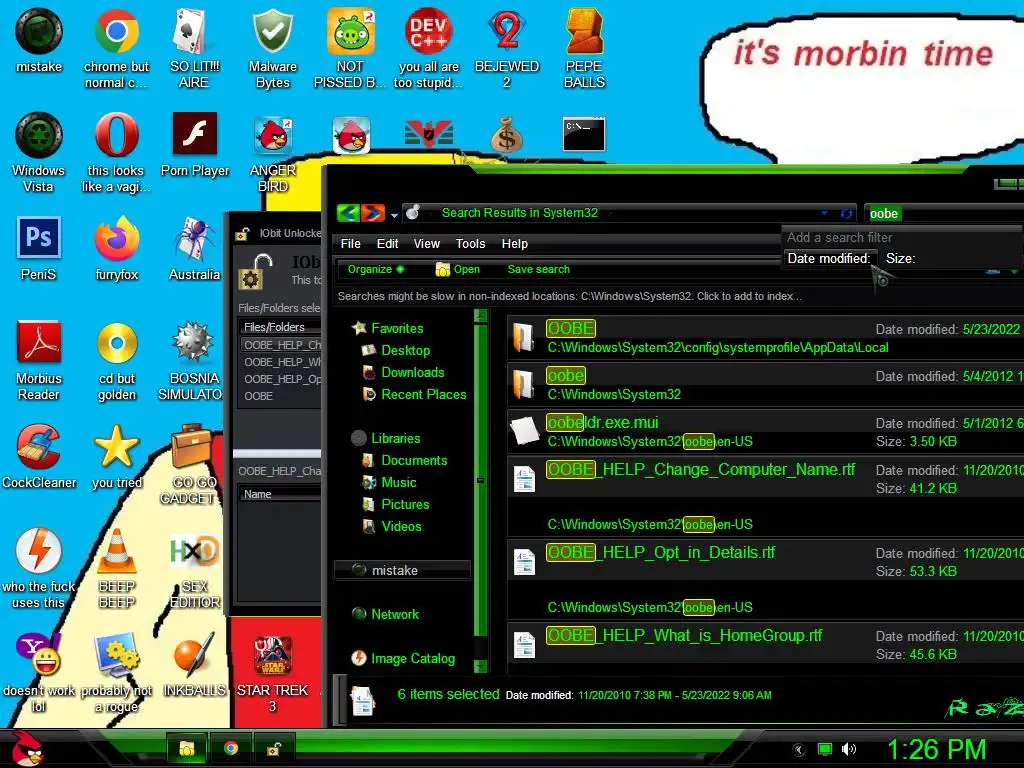Open the Help menu
Screen dimensions: 1024x768
click(515, 244)
